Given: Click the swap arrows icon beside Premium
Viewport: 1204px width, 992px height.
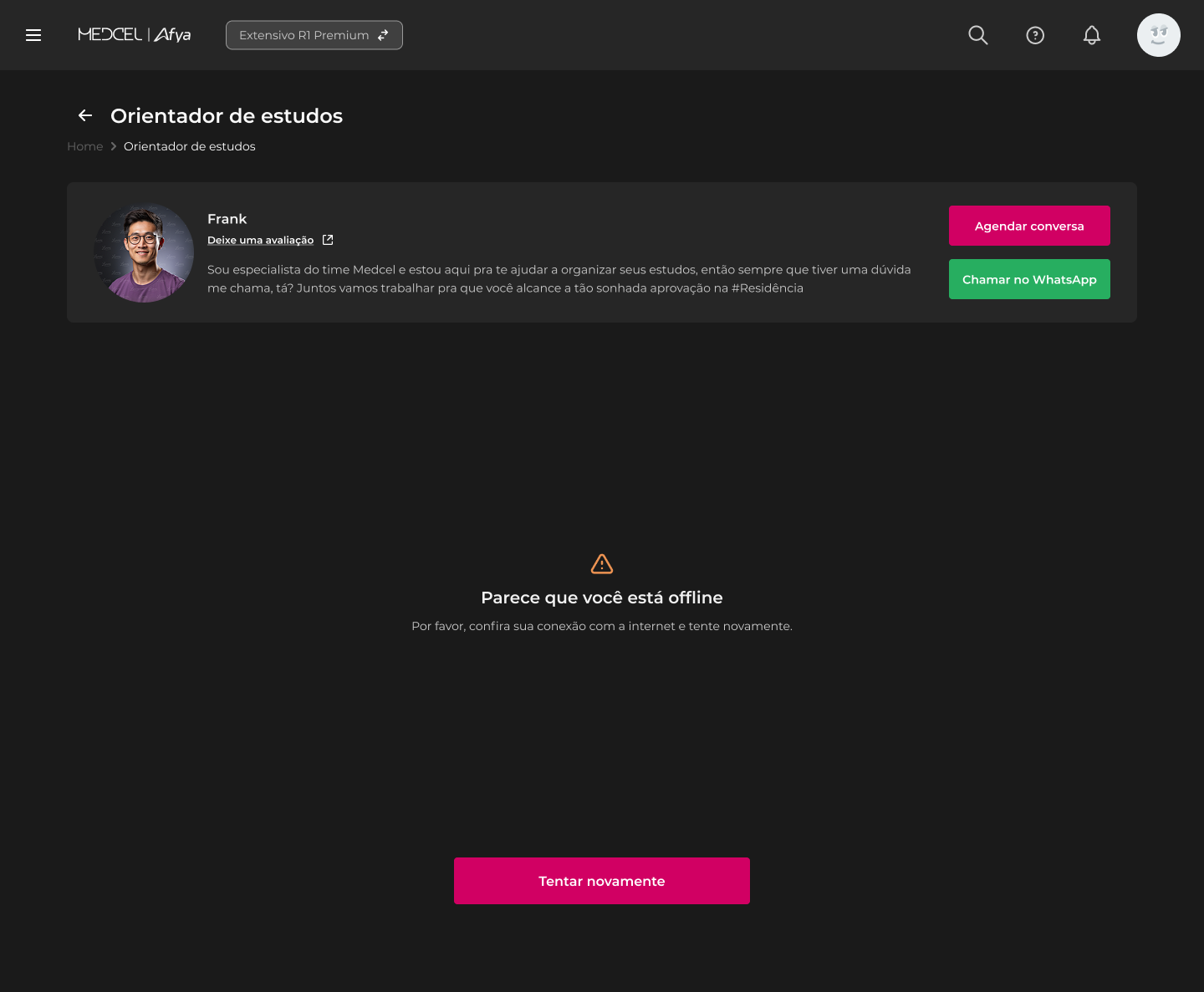Looking at the screenshot, I should pyautogui.click(x=383, y=35).
